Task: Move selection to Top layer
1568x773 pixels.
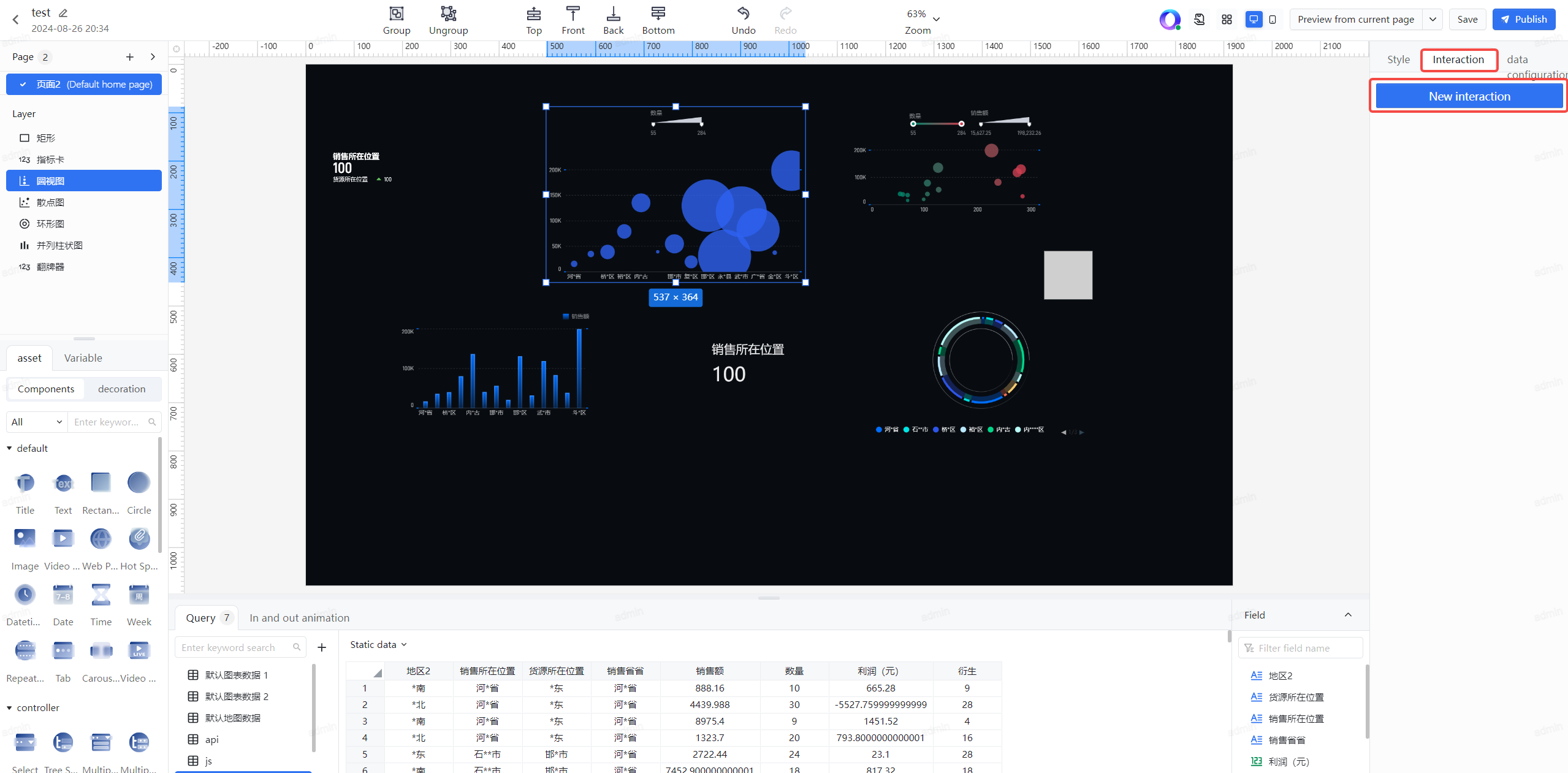Action: pos(533,20)
